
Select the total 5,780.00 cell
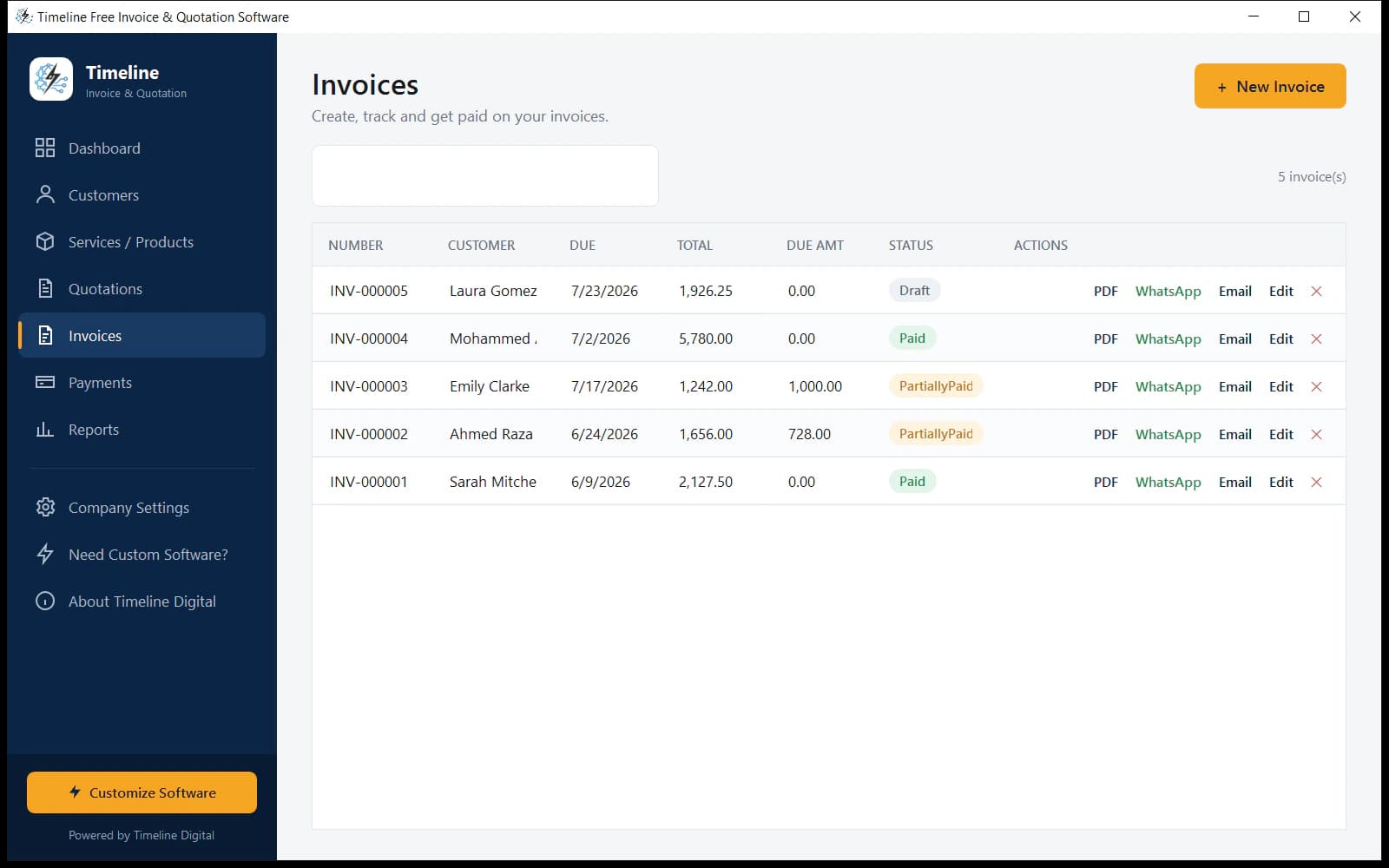click(705, 339)
